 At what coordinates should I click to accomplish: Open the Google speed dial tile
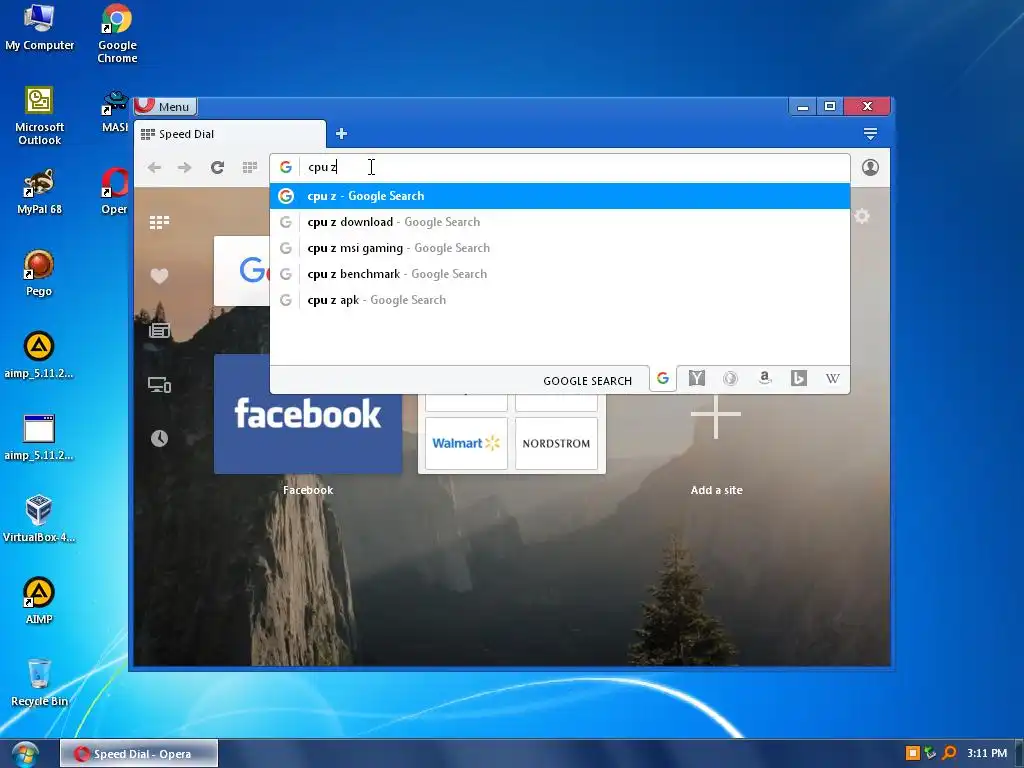[x=242, y=270]
